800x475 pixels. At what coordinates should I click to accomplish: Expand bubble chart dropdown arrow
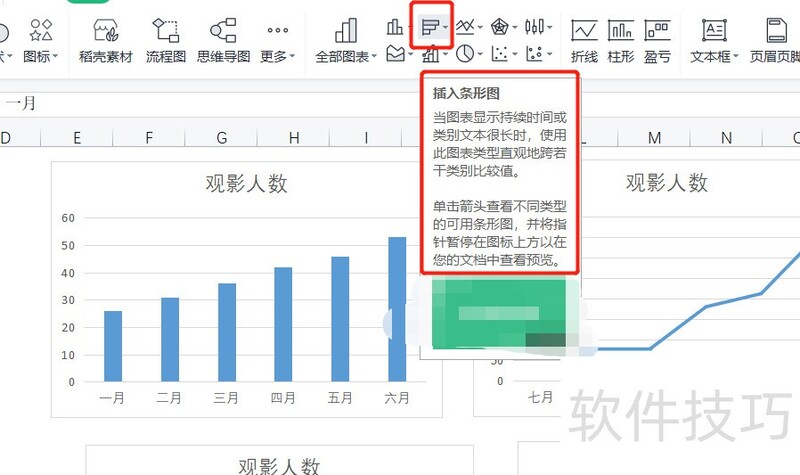pyautogui.click(x=549, y=54)
